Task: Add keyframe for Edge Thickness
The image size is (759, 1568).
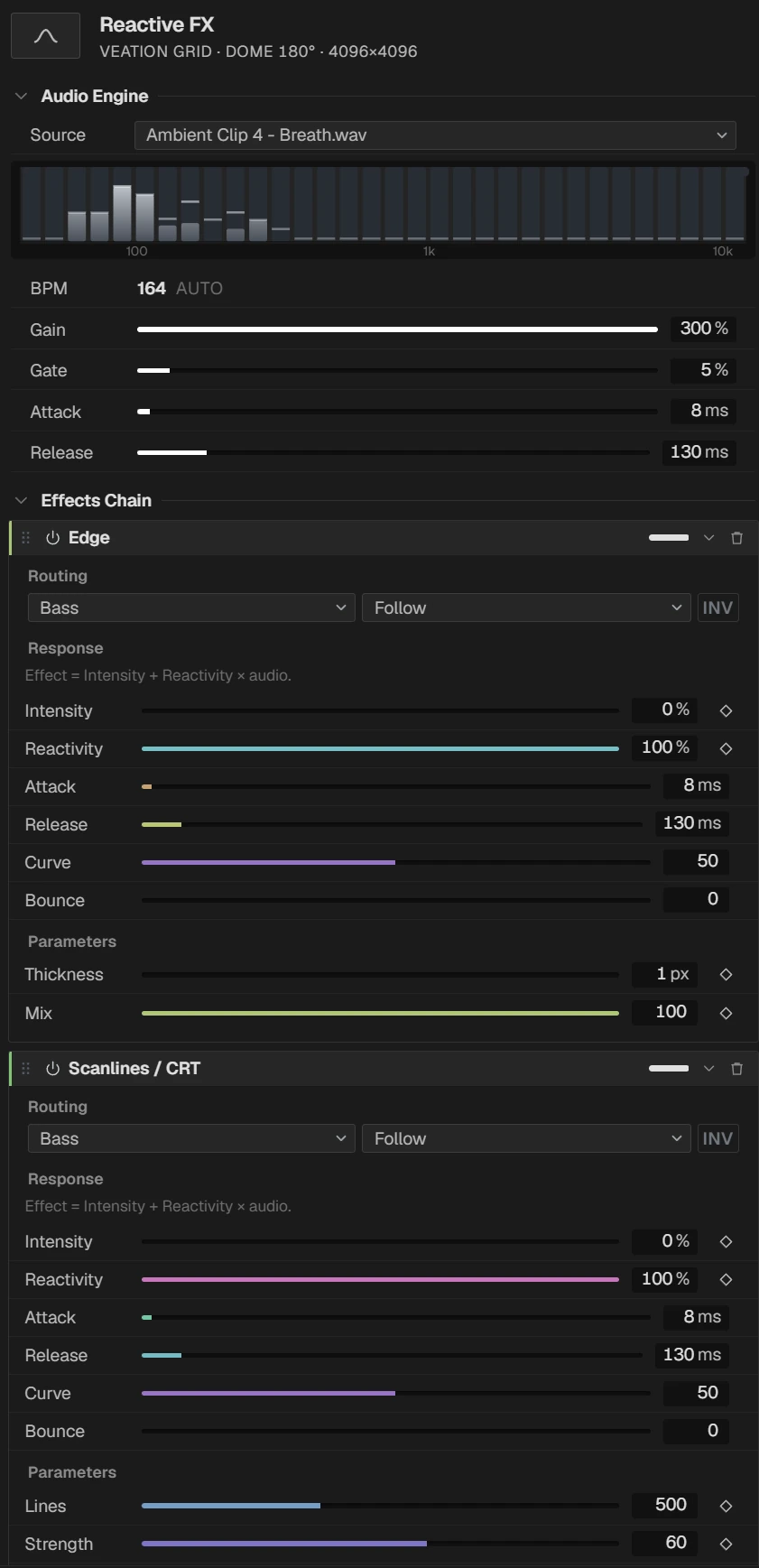Action: pos(726,974)
